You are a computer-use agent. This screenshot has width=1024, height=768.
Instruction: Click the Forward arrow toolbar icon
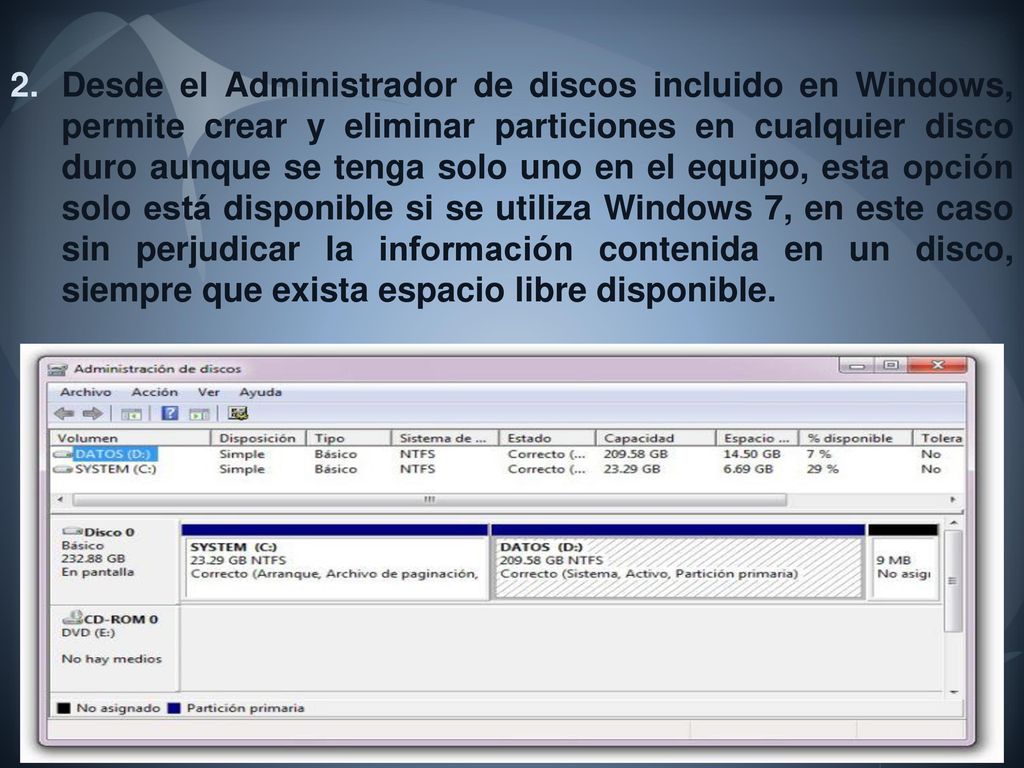tap(92, 413)
